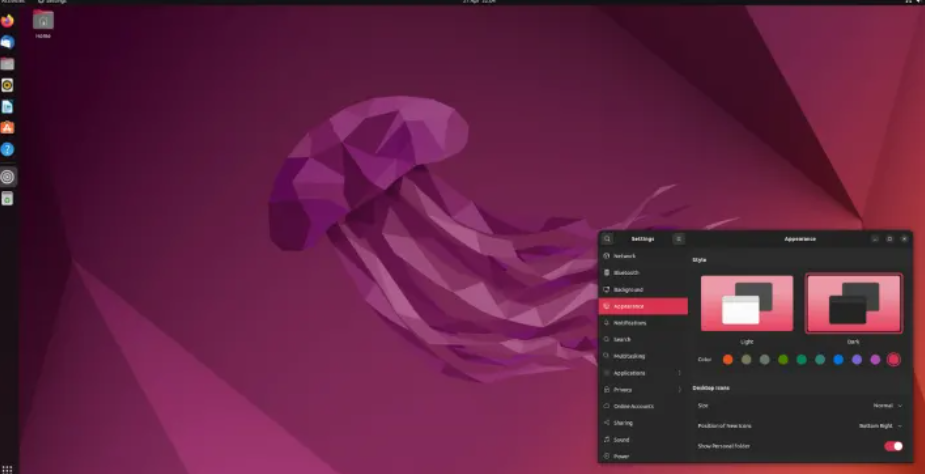The height and width of the screenshot is (474, 925).
Task: Click the Bluetooth icon in sidebar
Action: click(606, 273)
